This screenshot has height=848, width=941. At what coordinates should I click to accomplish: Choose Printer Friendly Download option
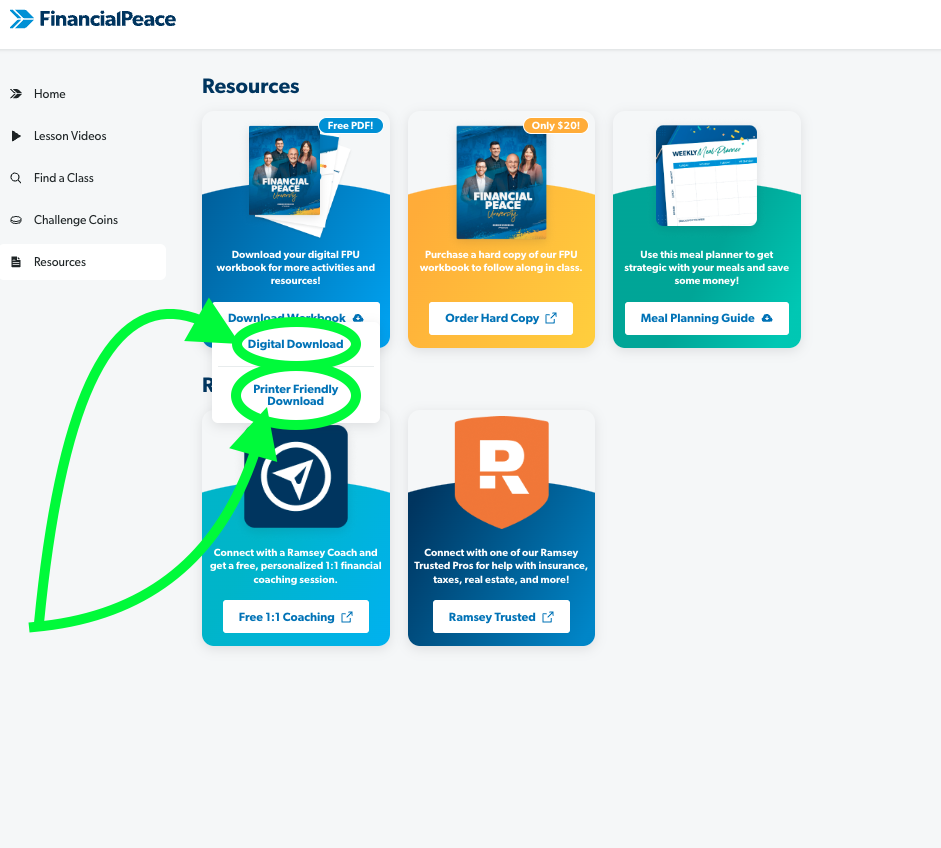(x=296, y=395)
